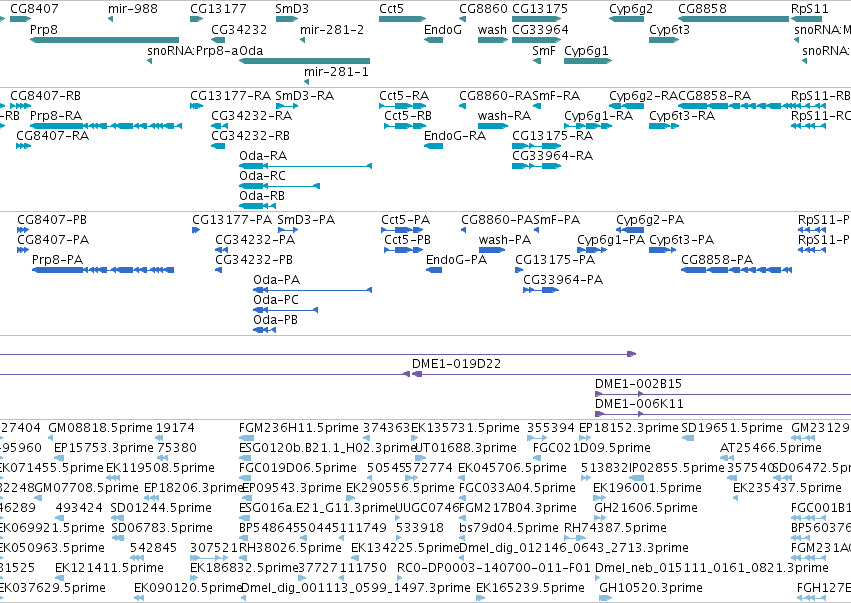Select the CG8858-RA transcript

click(733, 106)
